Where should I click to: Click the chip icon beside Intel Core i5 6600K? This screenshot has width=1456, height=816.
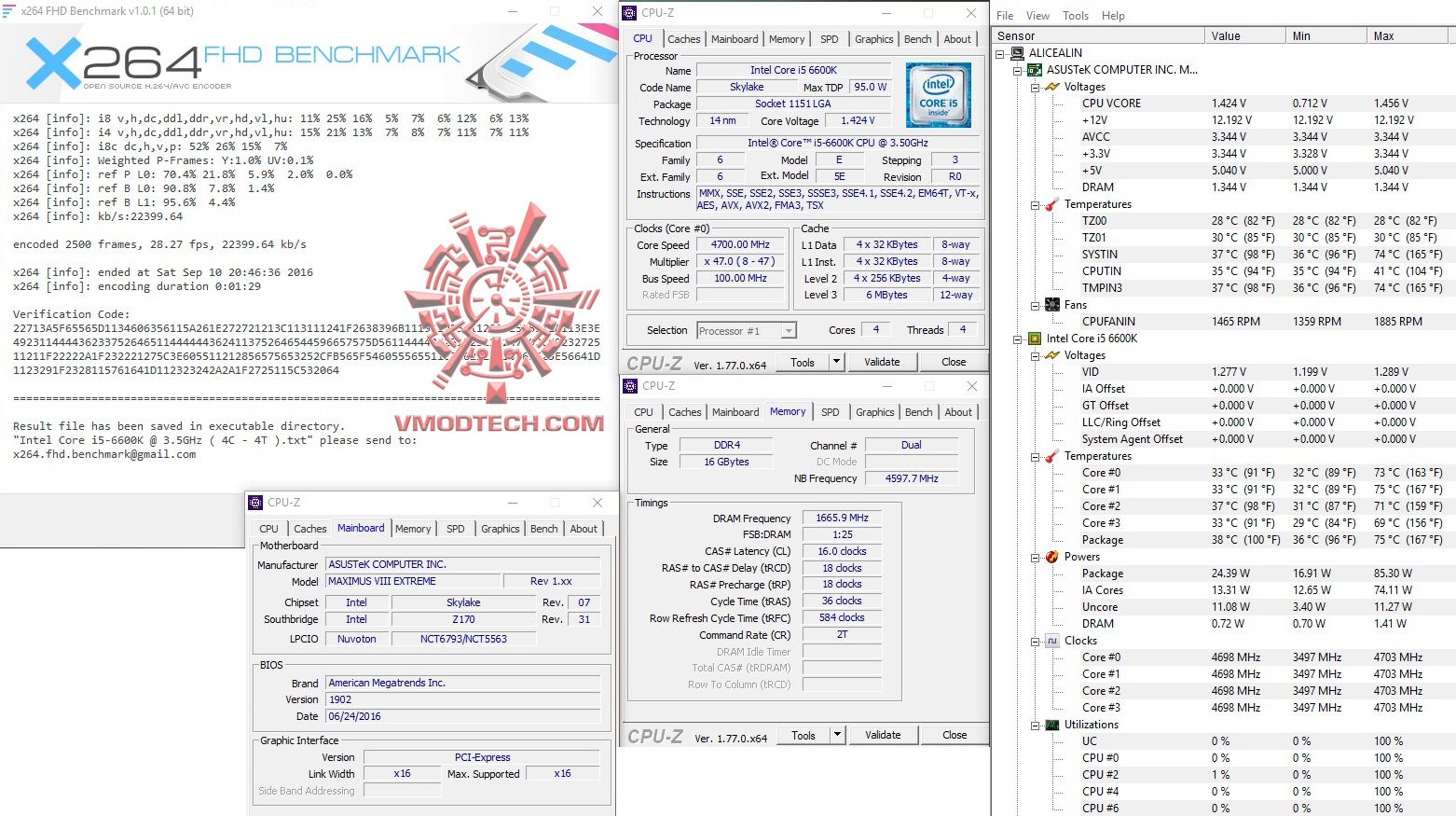1035,339
